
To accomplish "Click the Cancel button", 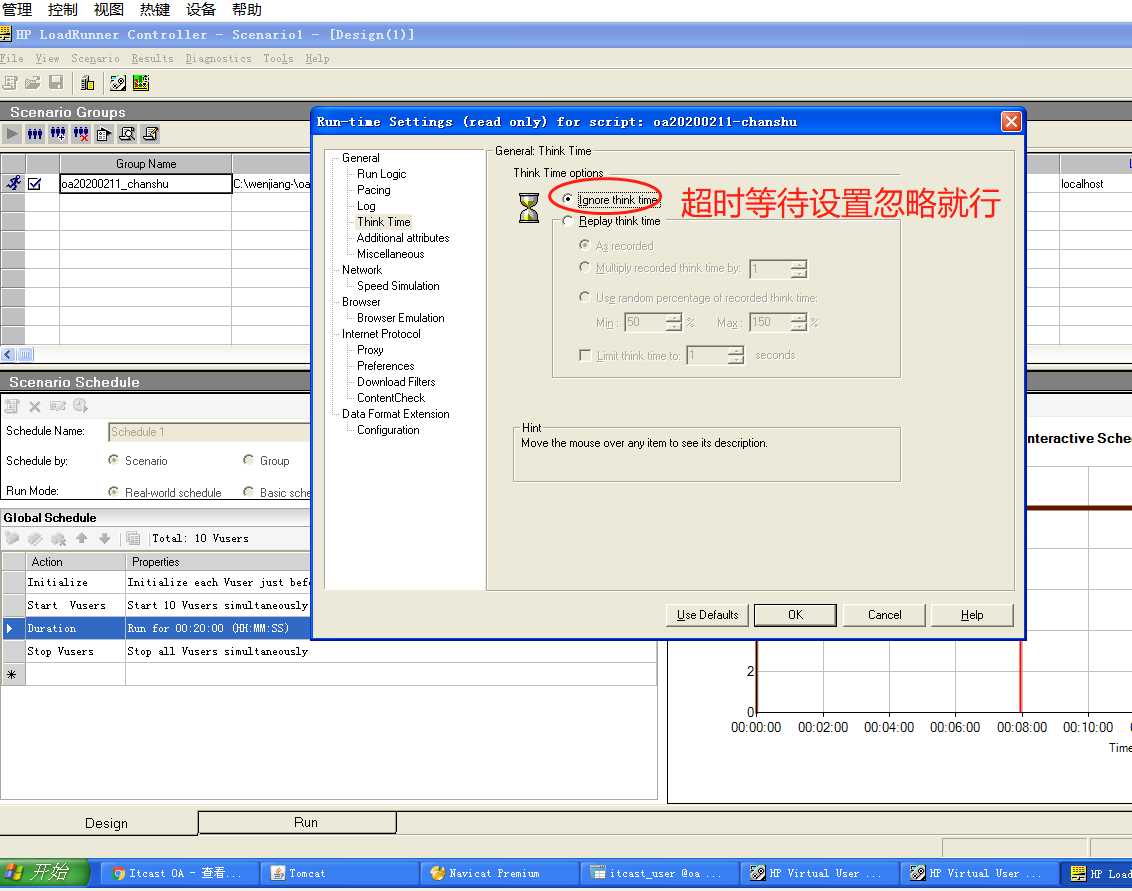I will [884, 614].
